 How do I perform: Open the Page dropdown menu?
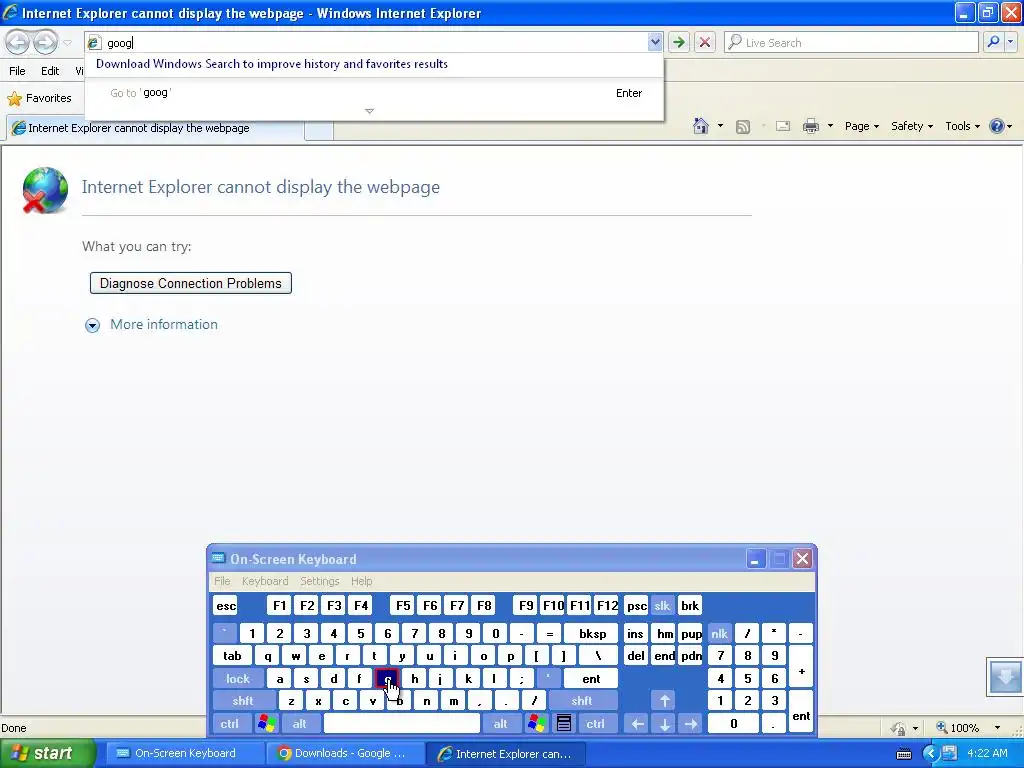pos(861,126)
